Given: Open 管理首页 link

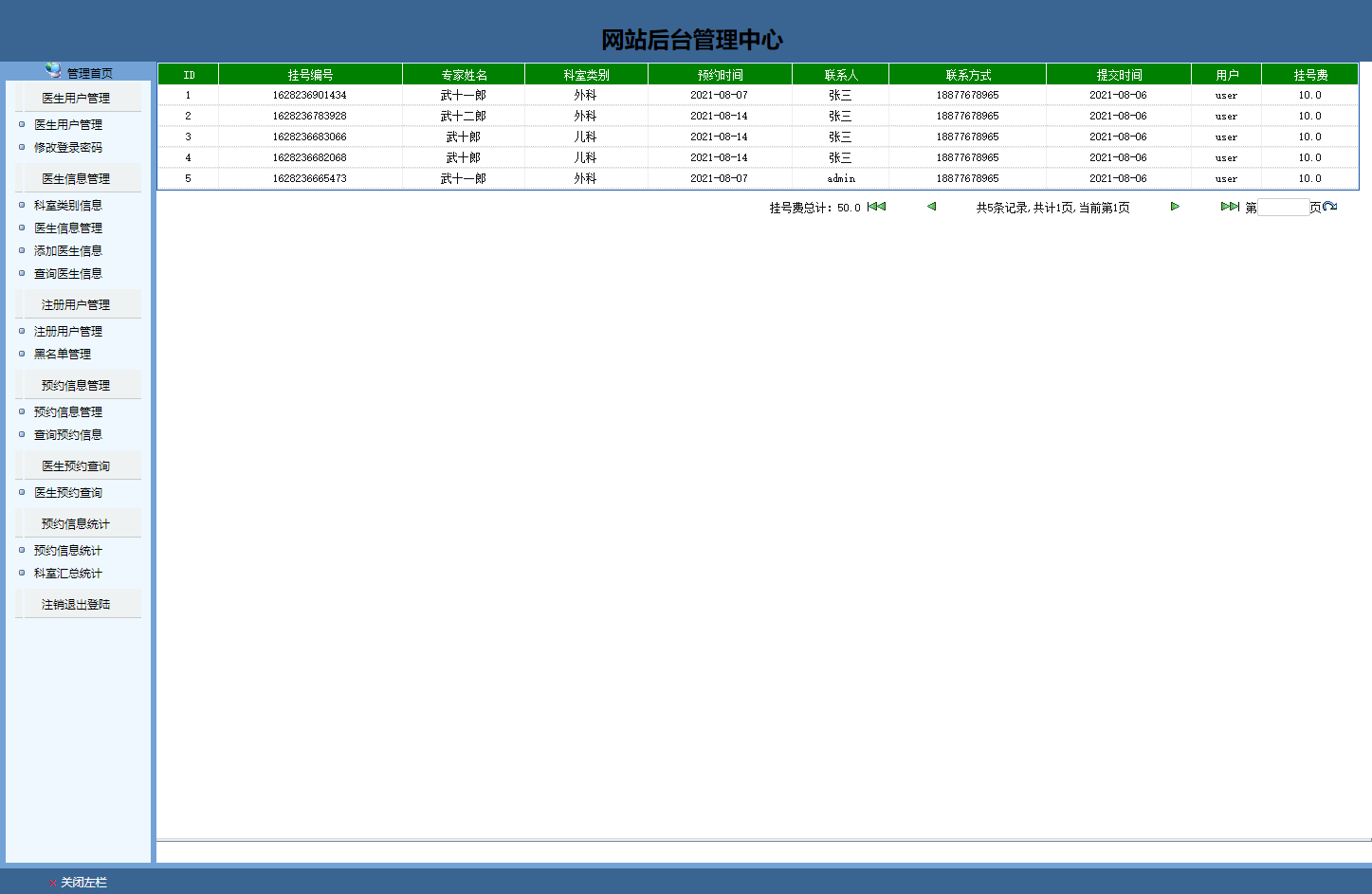Looking at the screenshot, I should click(x=90, y=73).
